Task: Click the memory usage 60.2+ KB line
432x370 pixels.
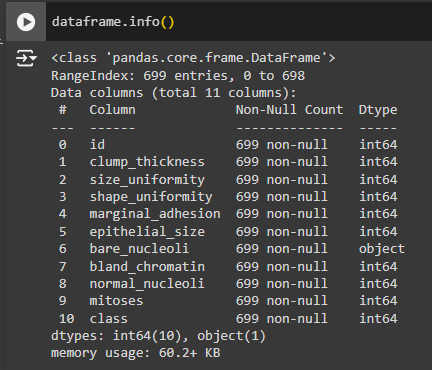Action: 136,353
